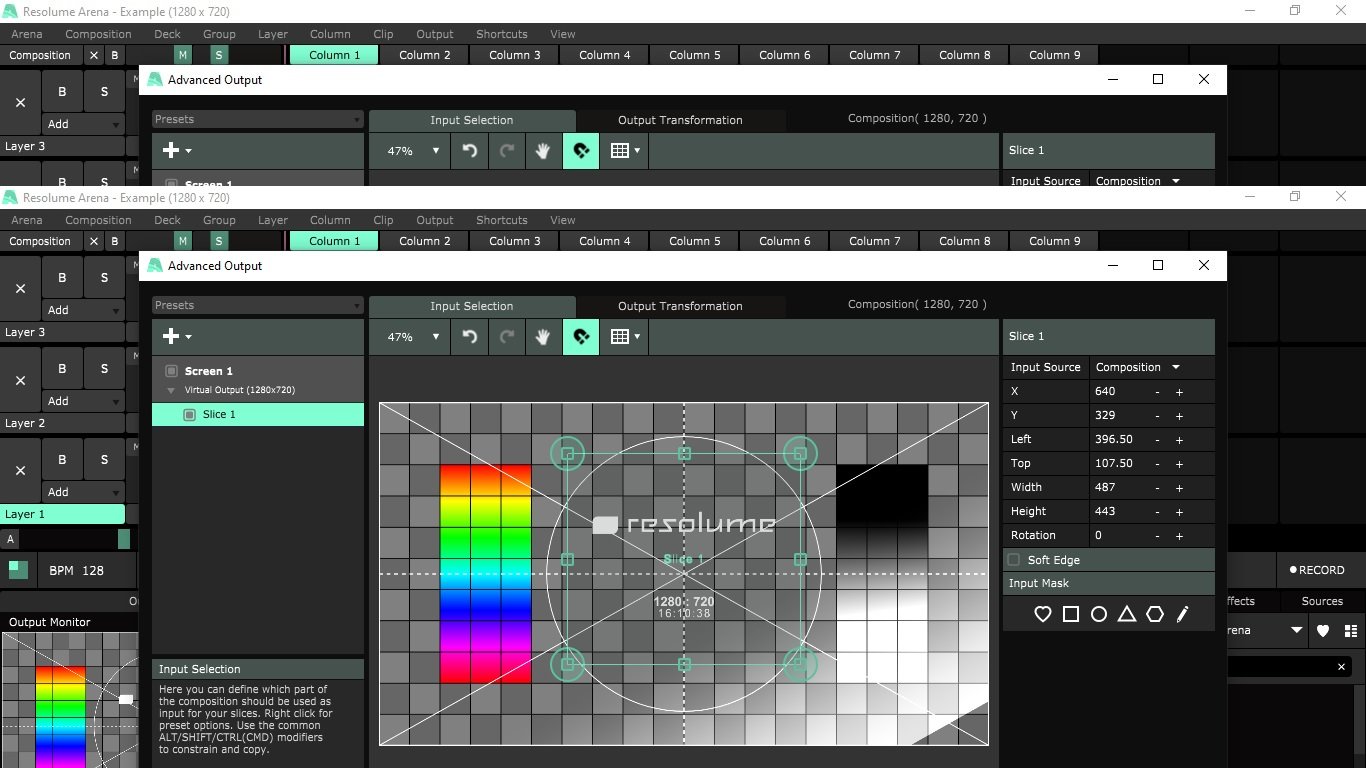Screen dimensions: 1366x768
Task: Toggle the Slice 1 enable checkbox
Action: click(x=189, y=415)
